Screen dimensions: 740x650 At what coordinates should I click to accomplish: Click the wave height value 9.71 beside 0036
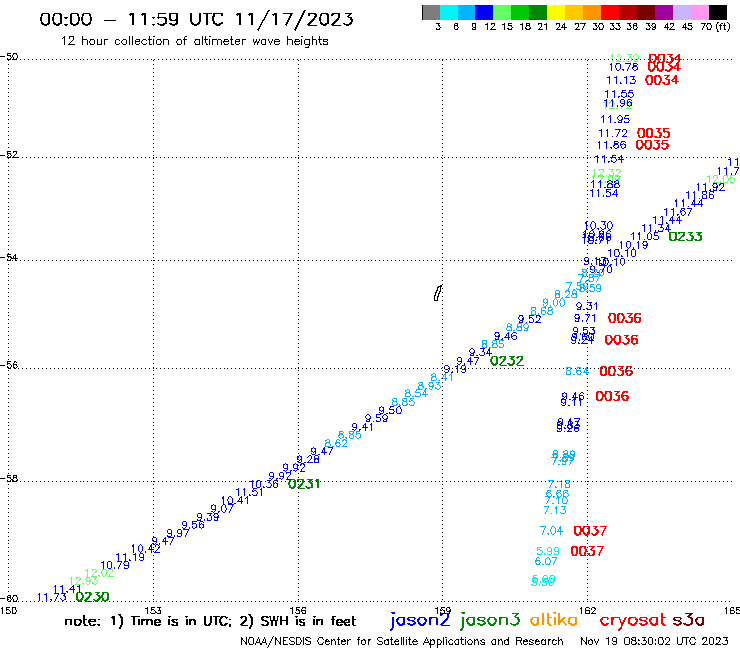(585, 319)
